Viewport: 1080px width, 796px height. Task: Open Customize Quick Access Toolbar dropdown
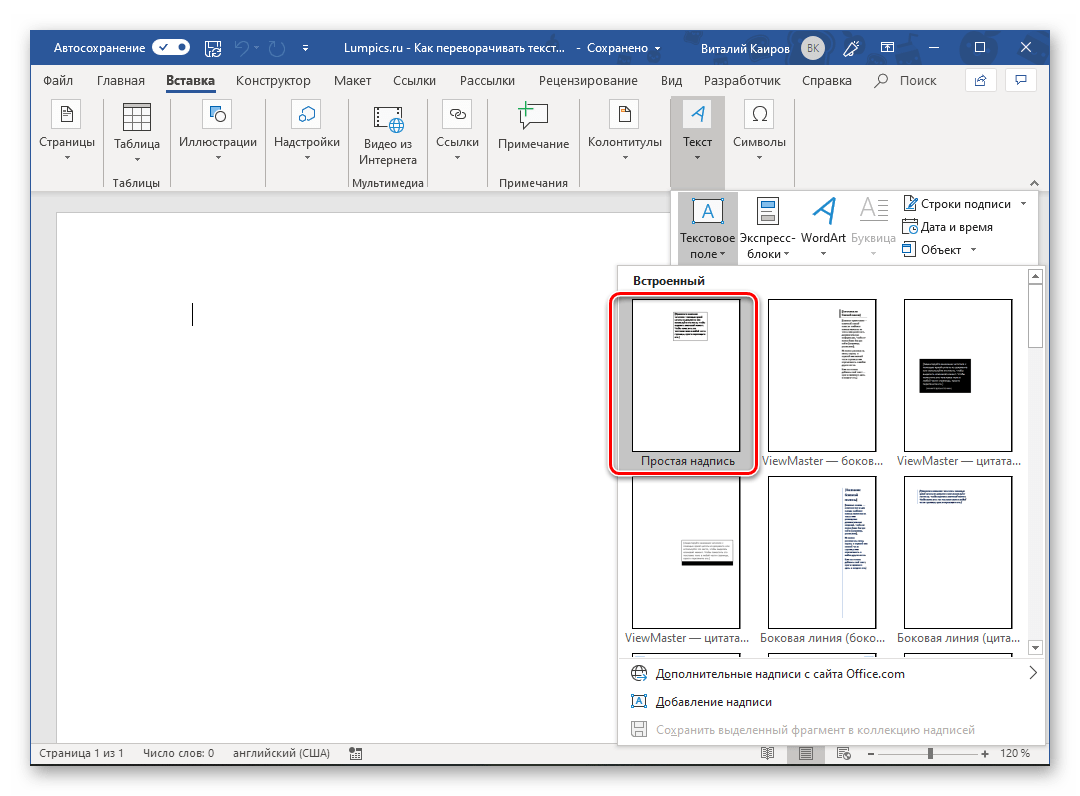pyautogui.click(x=305, y=48)
